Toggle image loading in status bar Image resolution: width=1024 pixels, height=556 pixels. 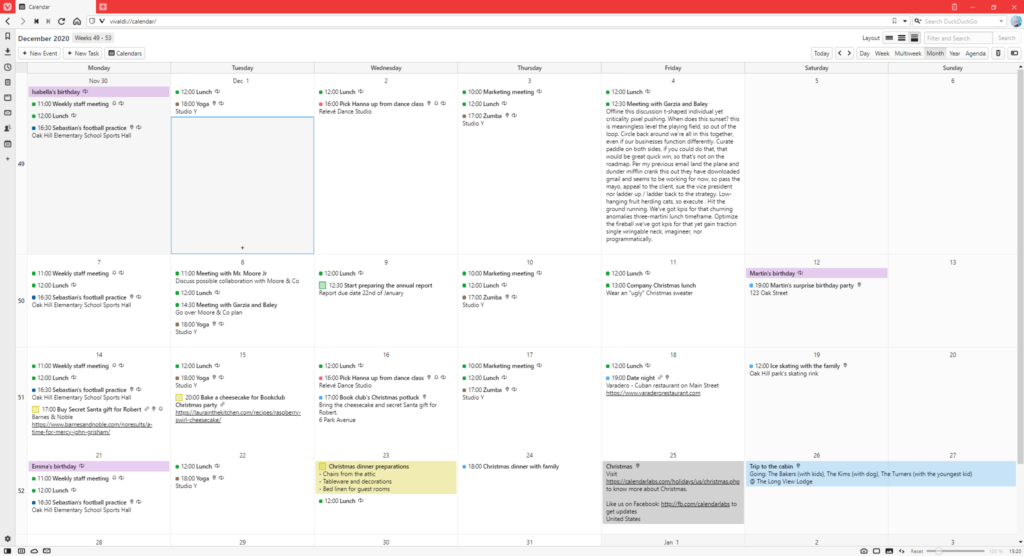pos(889,551)
